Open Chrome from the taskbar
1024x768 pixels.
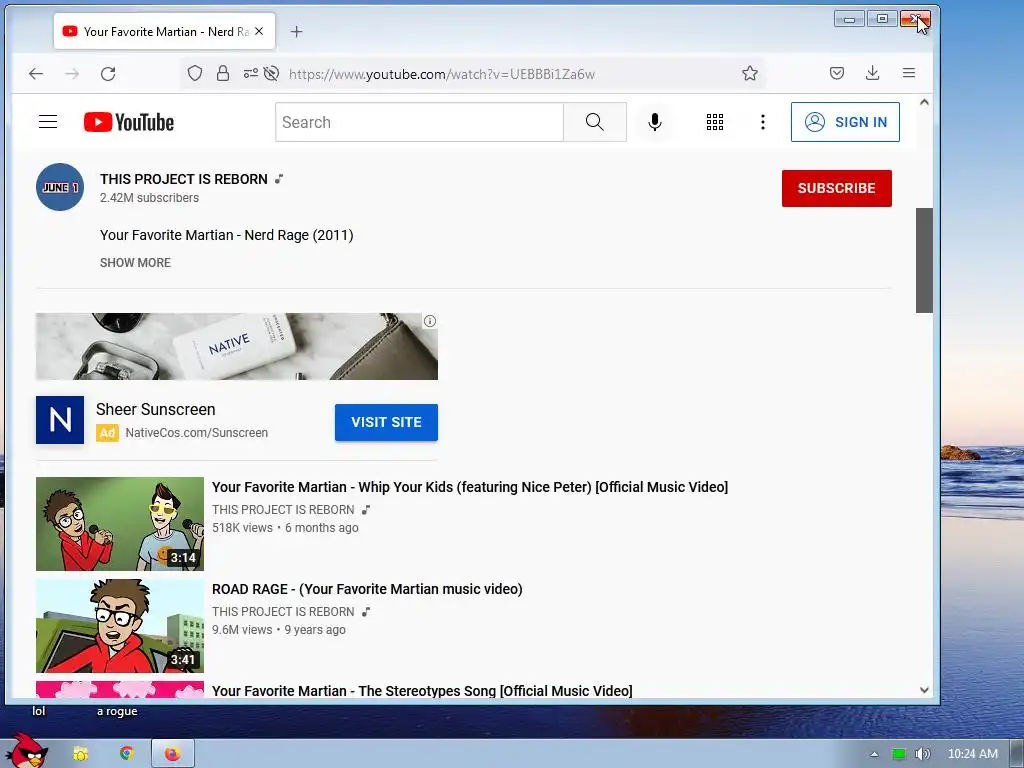click(x=126, y=753)
